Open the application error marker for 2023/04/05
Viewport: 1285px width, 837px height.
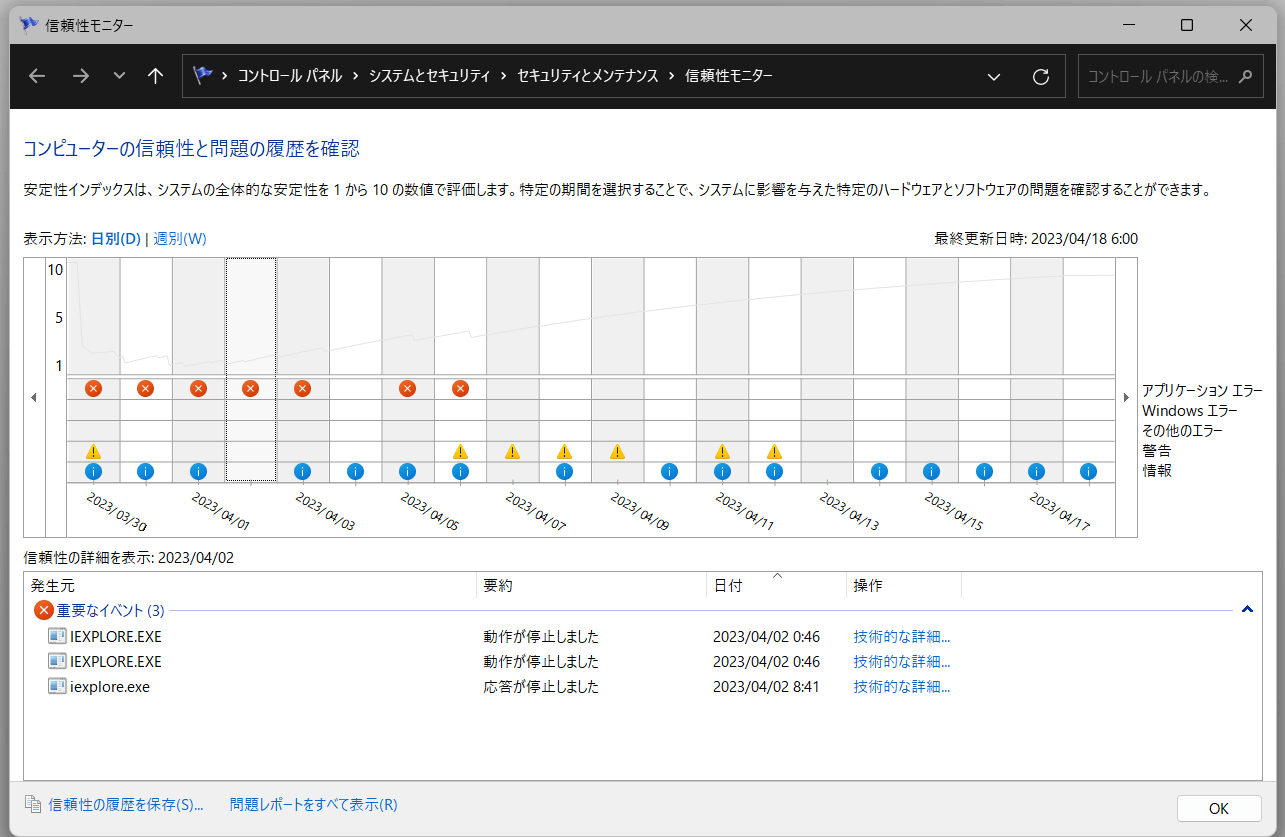click(407, 388)
